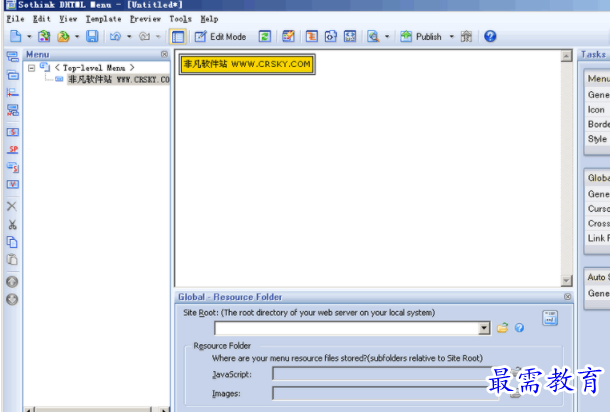Browse for Site Root folder icon
The width and height of the screenshot is (610, 412).
[502, 328]
